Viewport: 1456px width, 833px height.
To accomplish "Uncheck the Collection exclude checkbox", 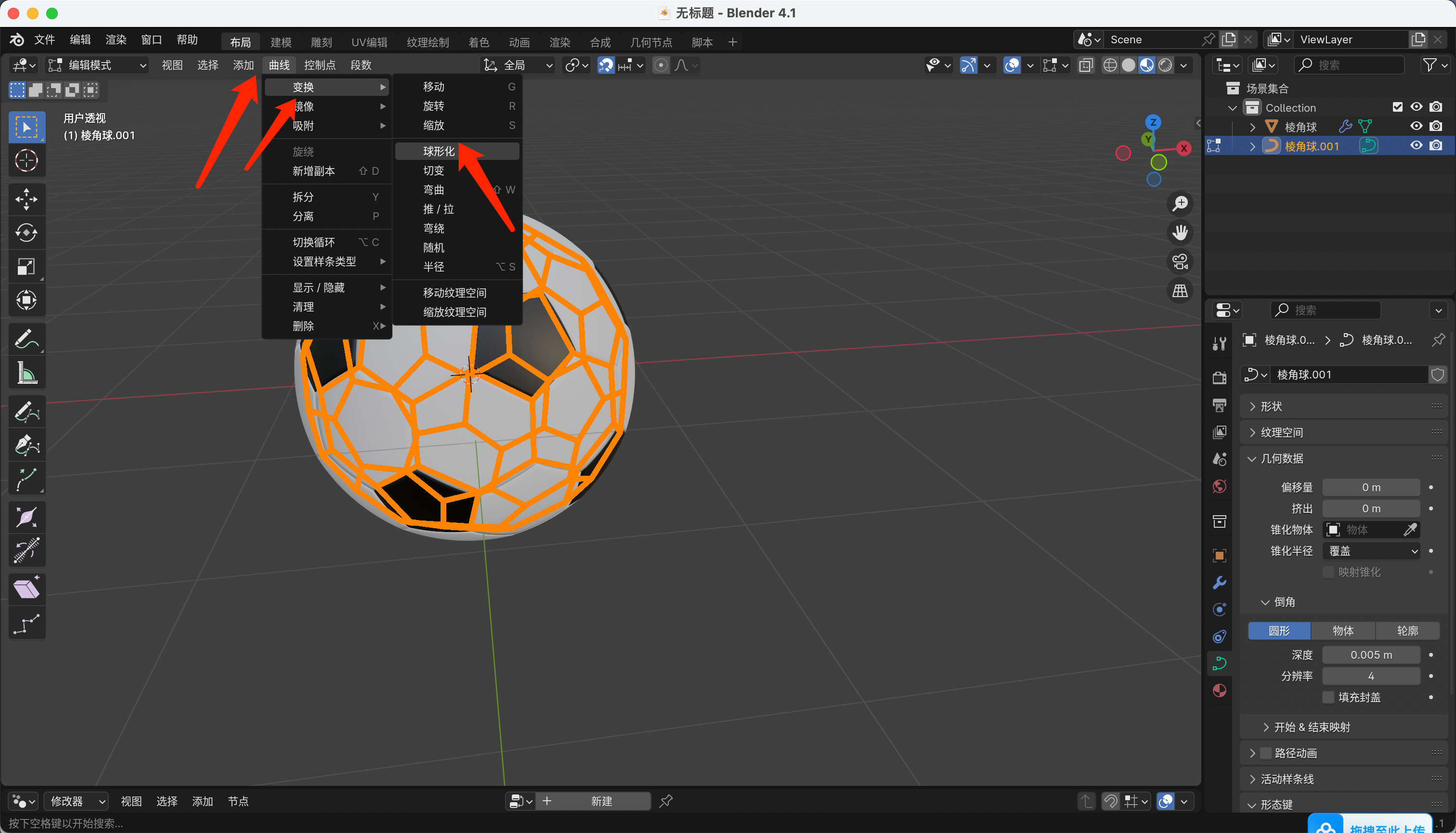I will tap(1397, 107).
